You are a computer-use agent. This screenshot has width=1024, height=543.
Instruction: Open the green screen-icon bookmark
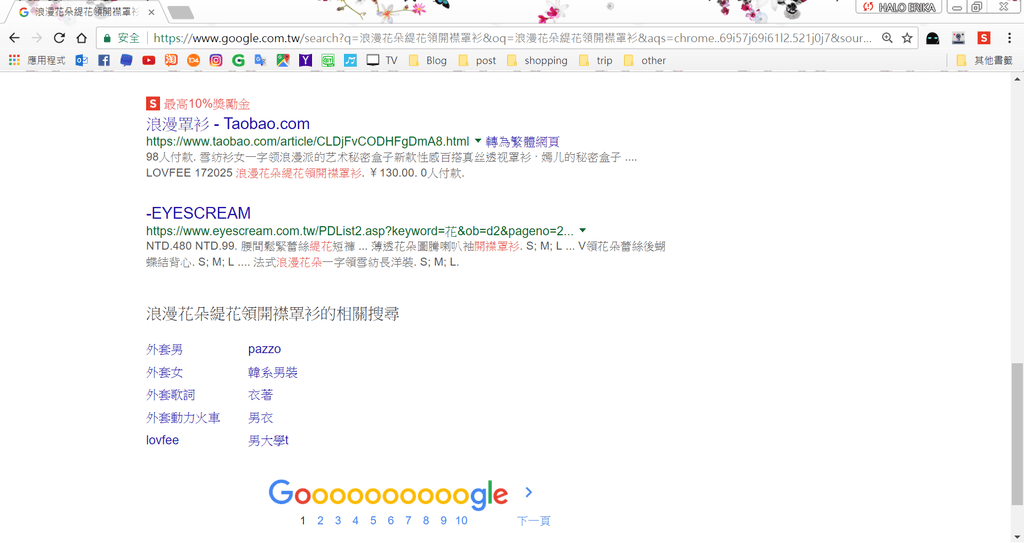328,60
